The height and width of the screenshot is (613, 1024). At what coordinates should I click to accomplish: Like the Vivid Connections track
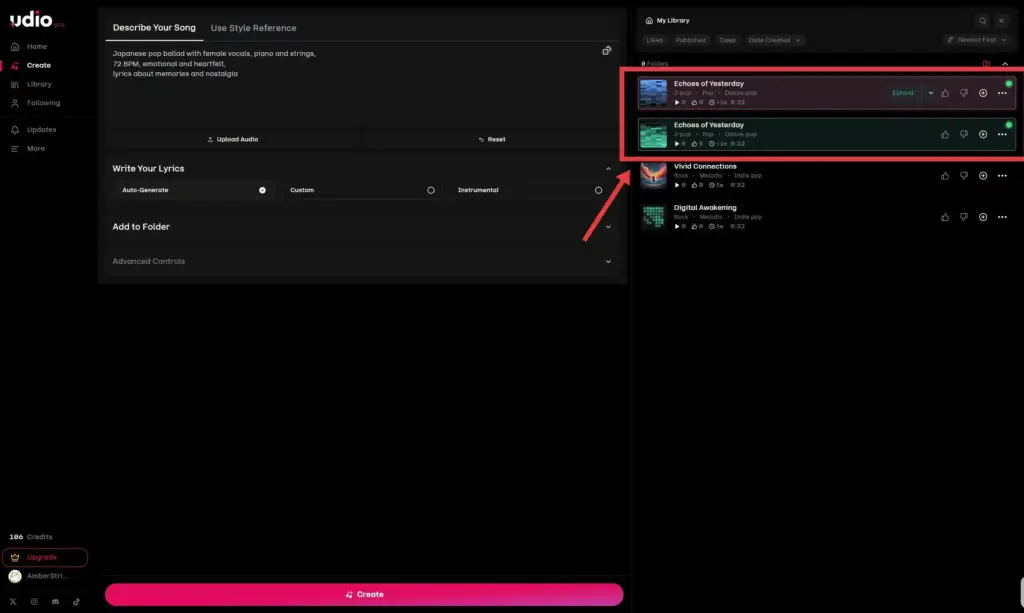[x=945, y=176]
